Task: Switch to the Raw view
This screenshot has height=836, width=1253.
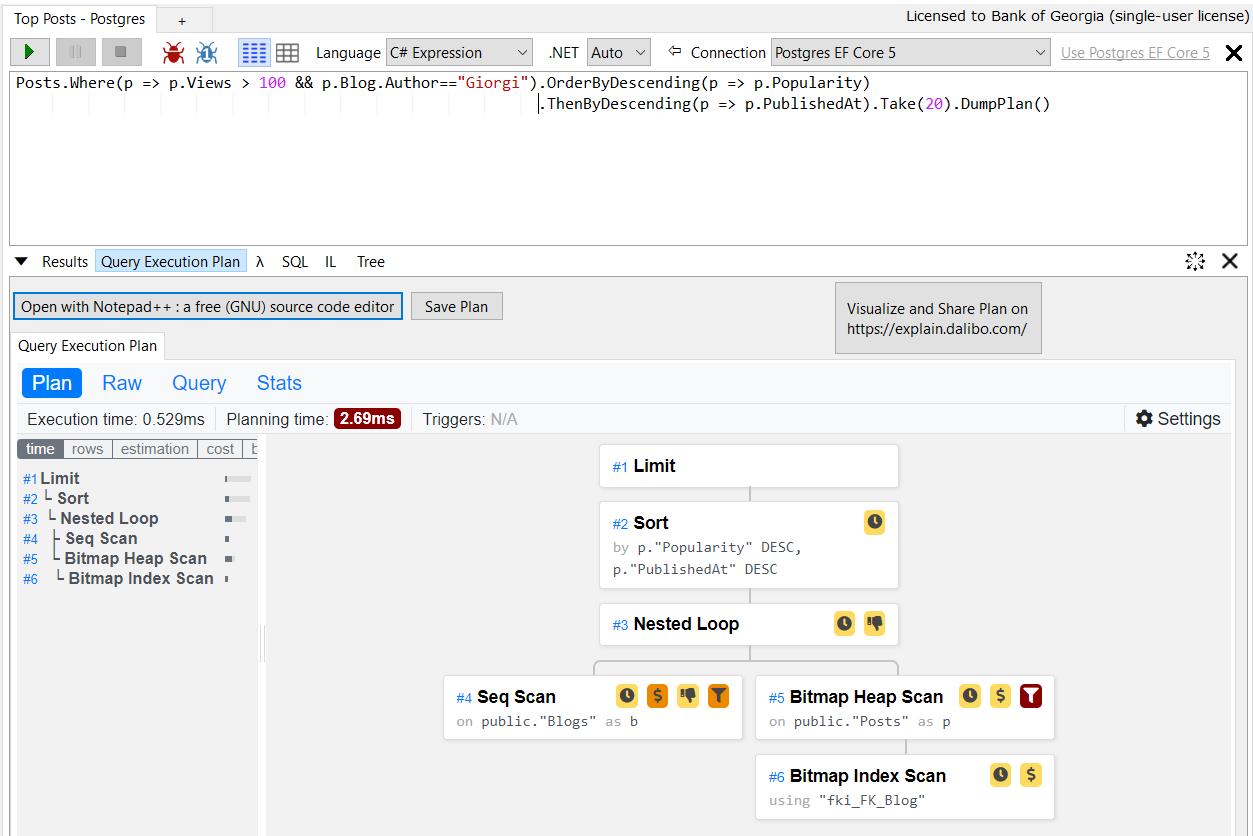Action: tap(122, 383)
